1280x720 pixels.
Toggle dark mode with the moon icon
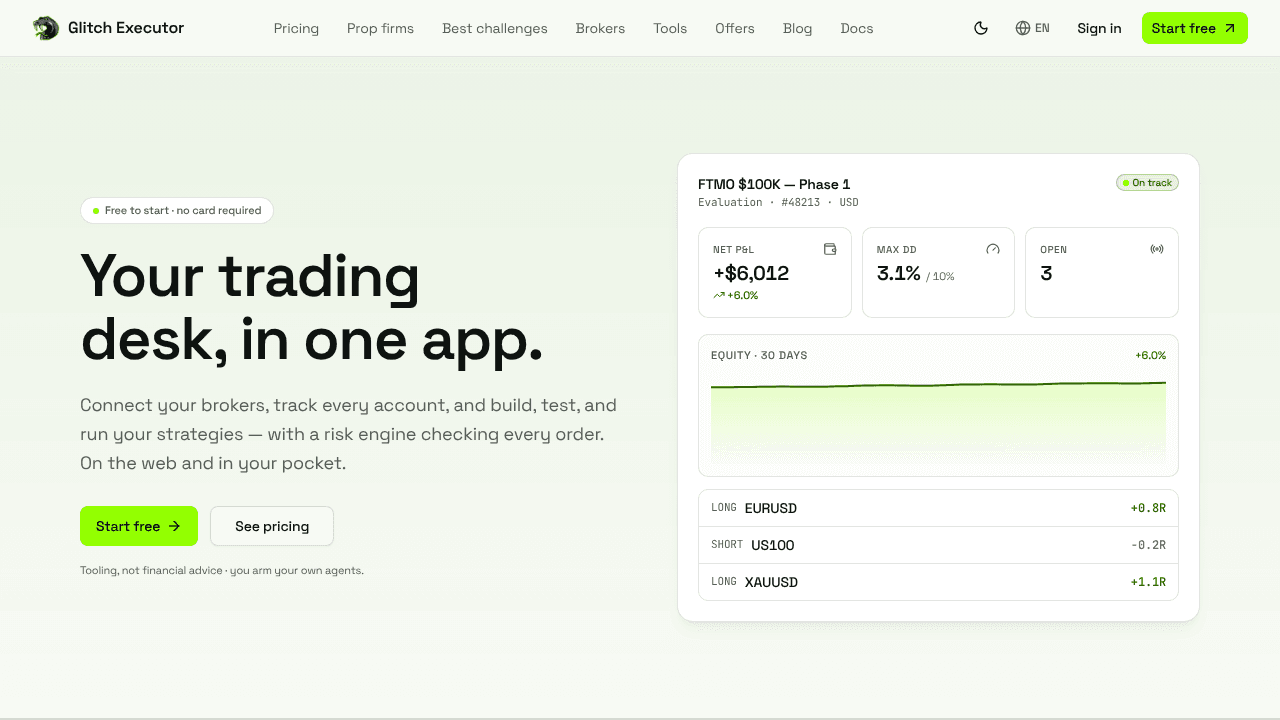point(981,28)
